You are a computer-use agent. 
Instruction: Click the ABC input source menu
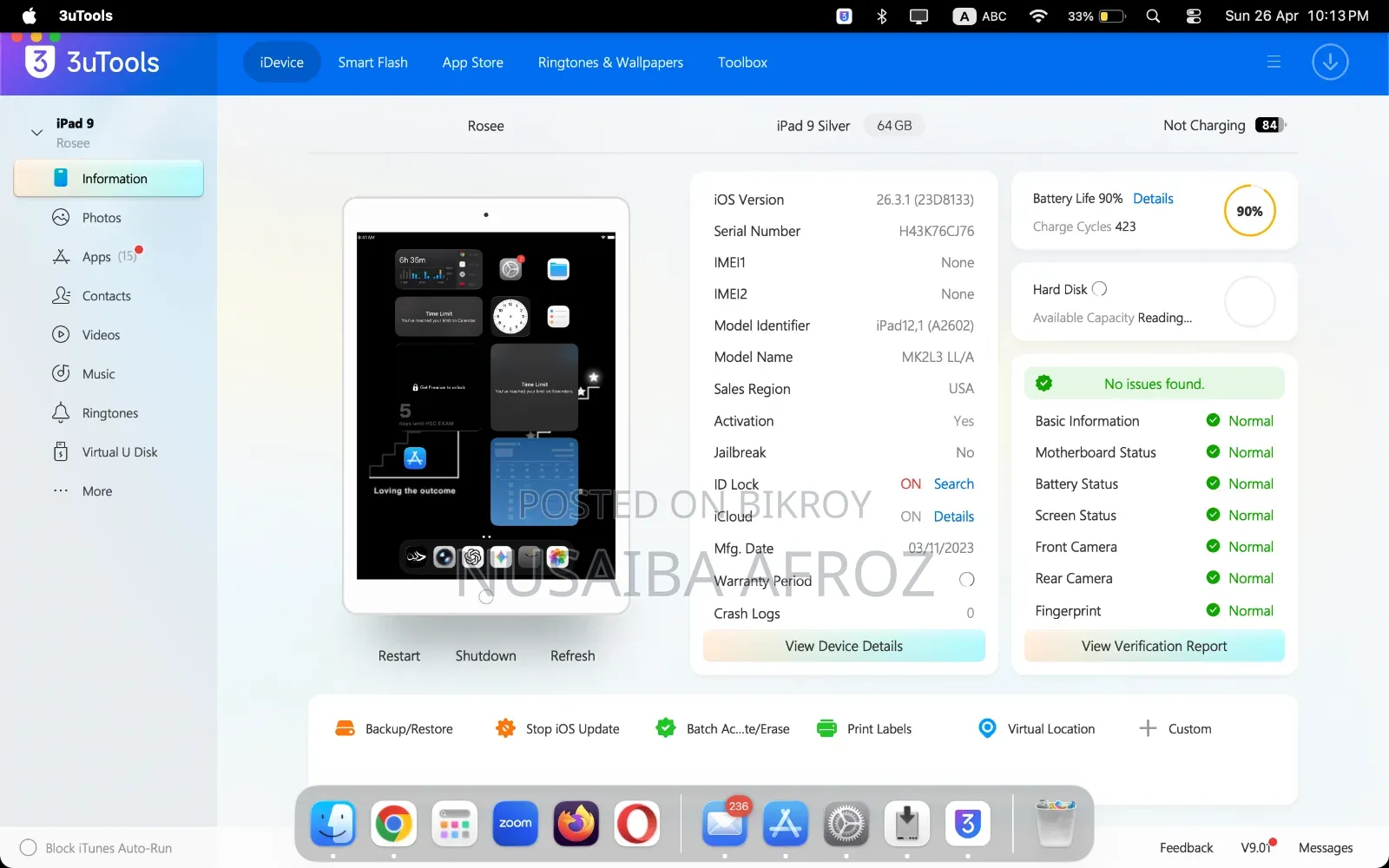pyautogui.click(x=979, y=16)
